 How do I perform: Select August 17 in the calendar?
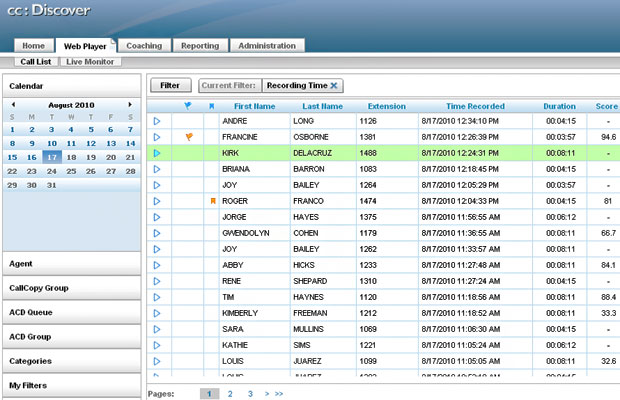point(52,157)
